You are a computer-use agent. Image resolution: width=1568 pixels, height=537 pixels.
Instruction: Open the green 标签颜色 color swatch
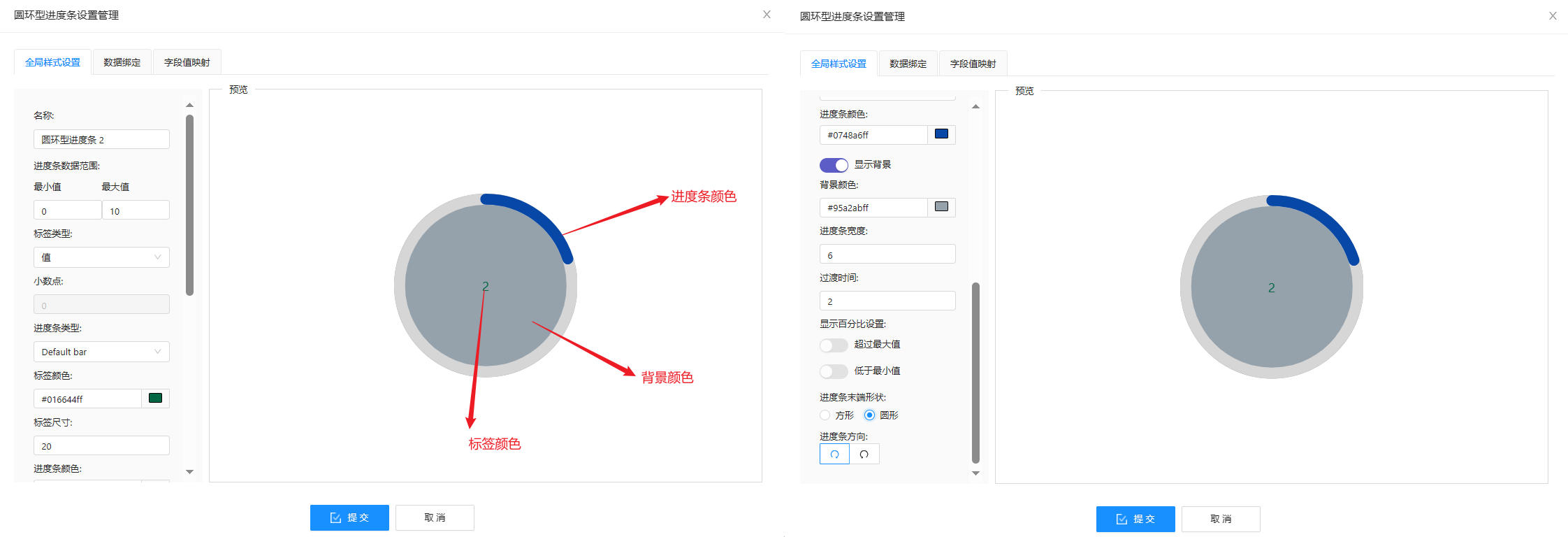pyautogui.click(x=156, y=399)
